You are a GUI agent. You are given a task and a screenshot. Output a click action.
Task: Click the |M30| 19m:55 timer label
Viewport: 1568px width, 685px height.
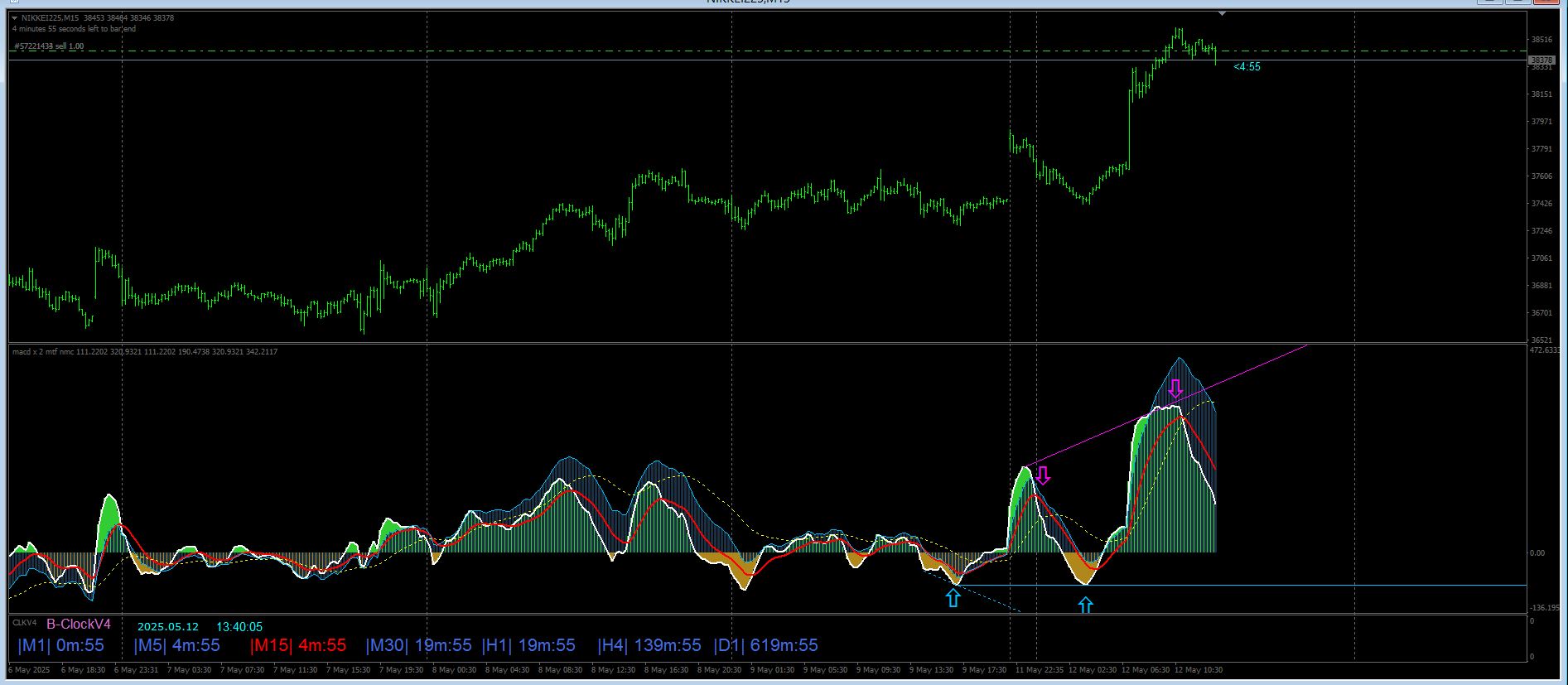pos(419,645)
